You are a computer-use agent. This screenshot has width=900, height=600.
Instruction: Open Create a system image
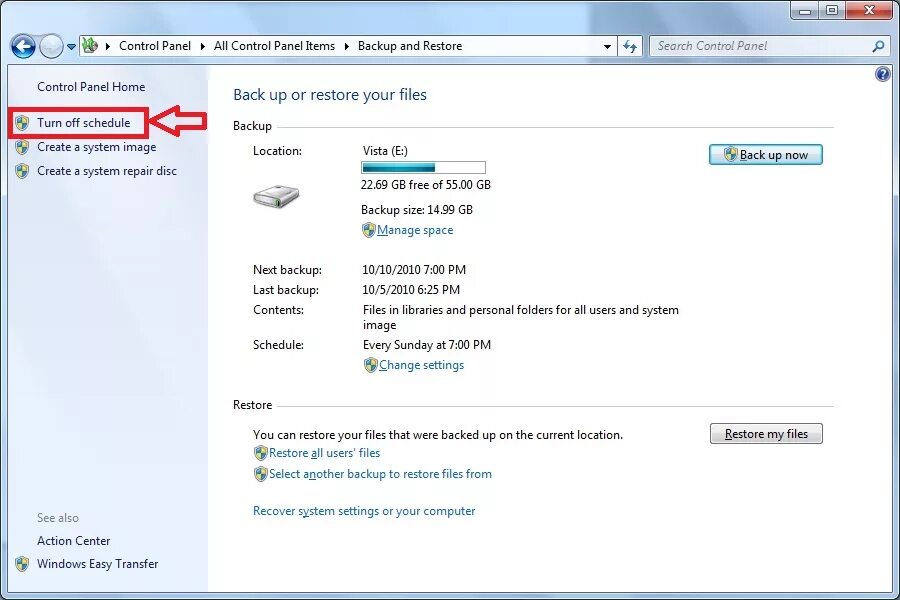(97, 147)
